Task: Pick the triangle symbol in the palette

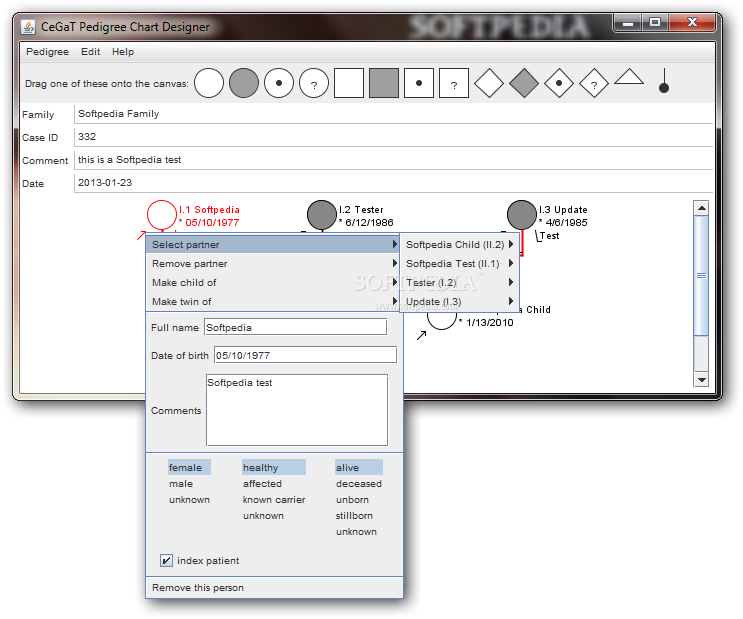Action: [x=629, y=77]
